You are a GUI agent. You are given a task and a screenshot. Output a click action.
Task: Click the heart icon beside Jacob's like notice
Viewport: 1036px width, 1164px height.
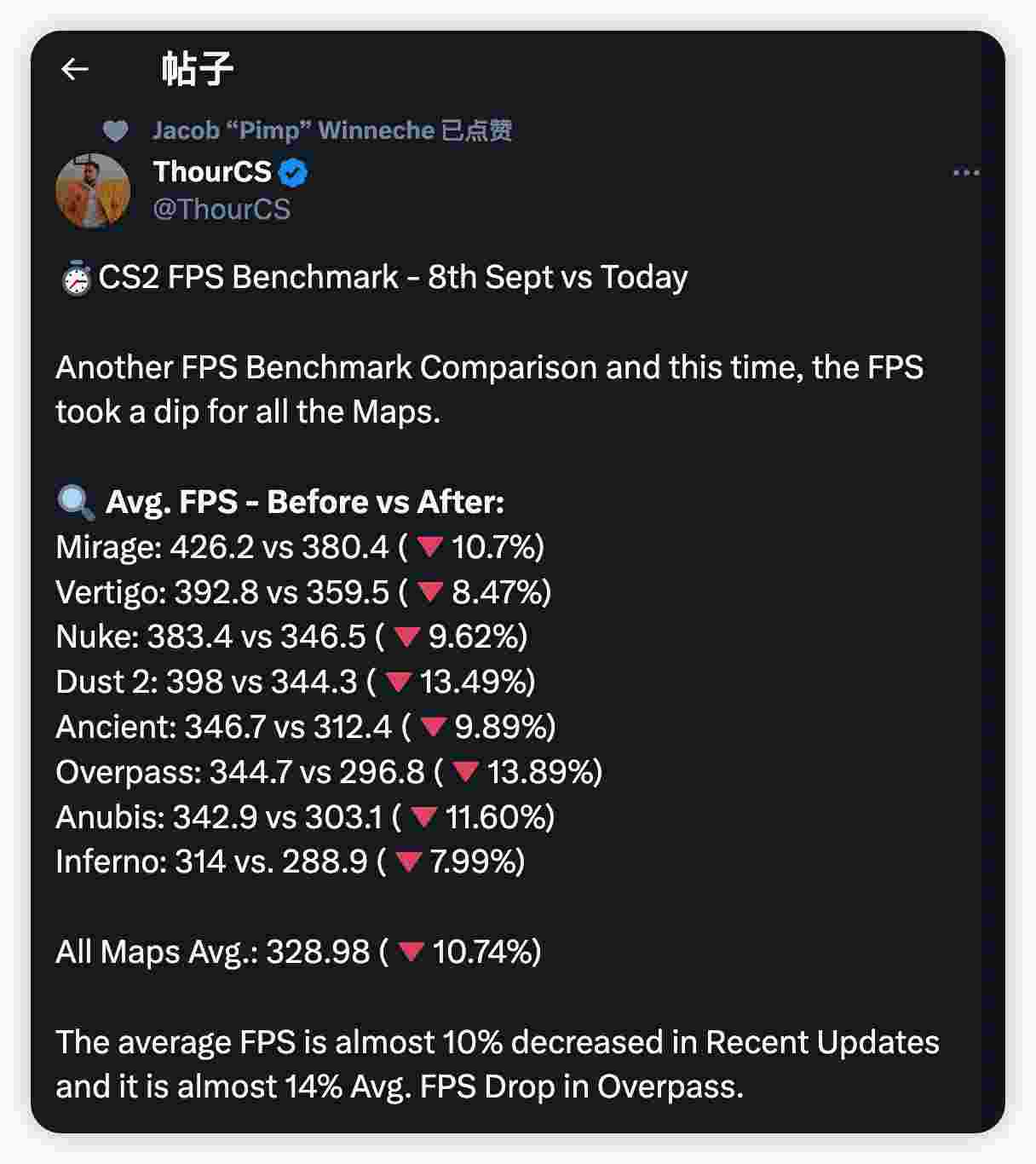(115, 131)
